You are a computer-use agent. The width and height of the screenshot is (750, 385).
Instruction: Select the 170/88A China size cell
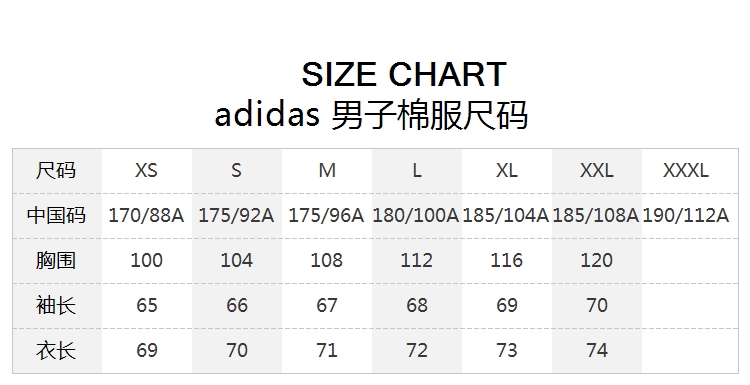tap(146, 215)
